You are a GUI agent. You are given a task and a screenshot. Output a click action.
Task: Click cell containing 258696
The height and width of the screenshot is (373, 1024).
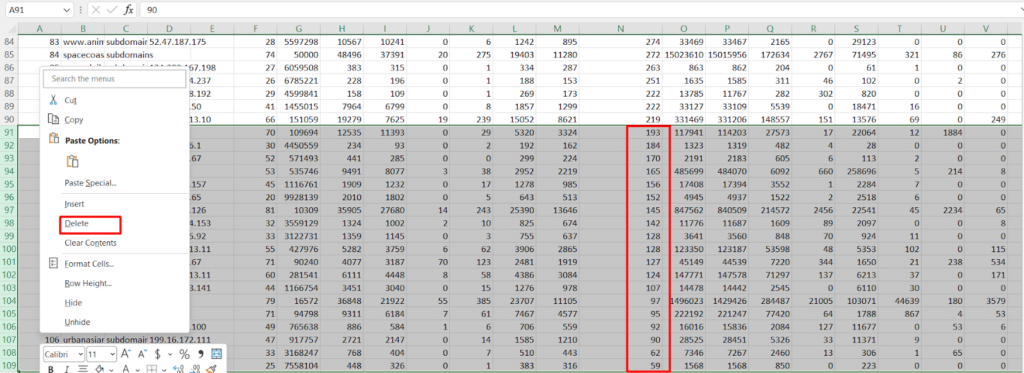[857, 171]
